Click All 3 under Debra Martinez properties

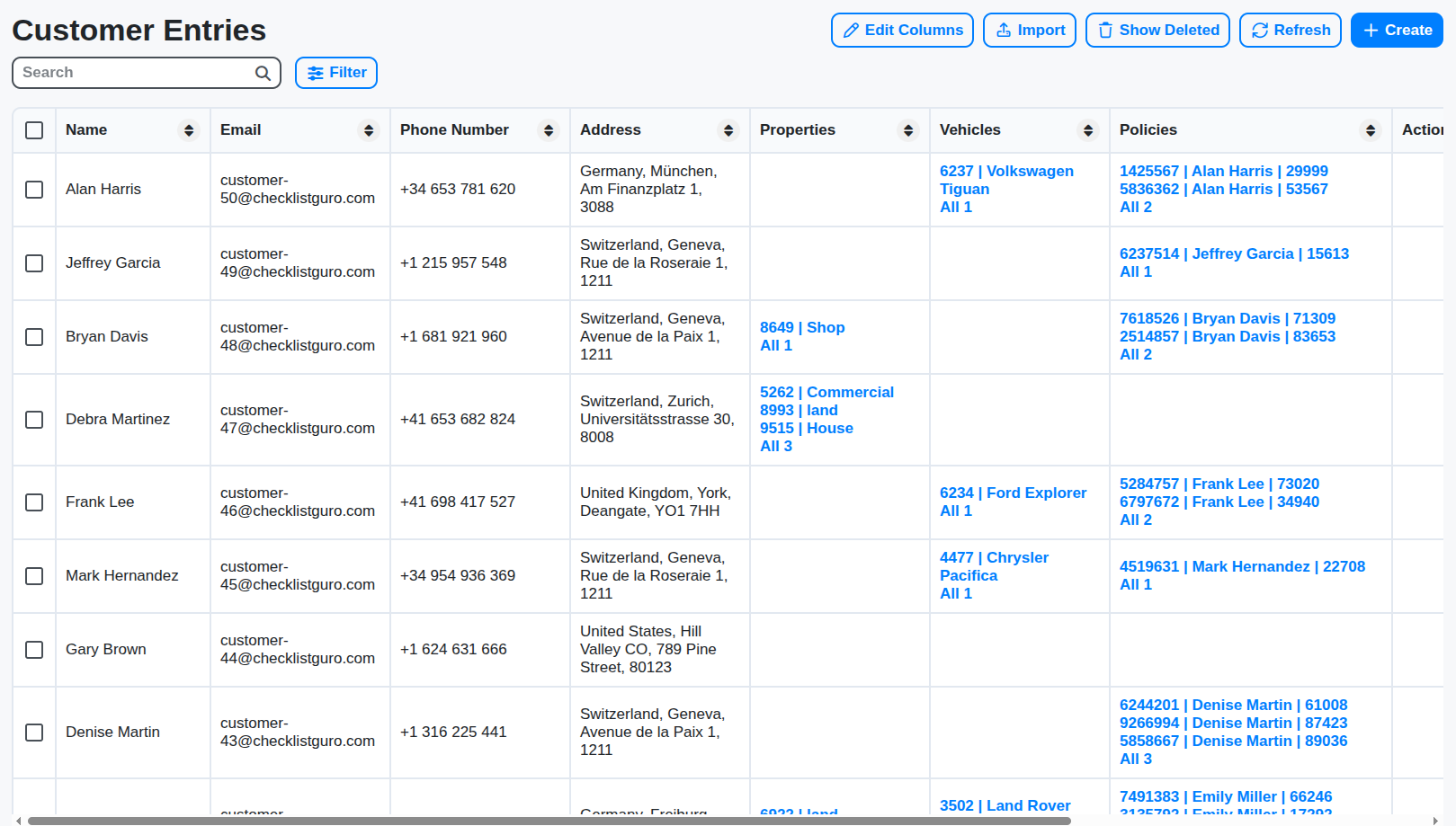click(775, 446)
